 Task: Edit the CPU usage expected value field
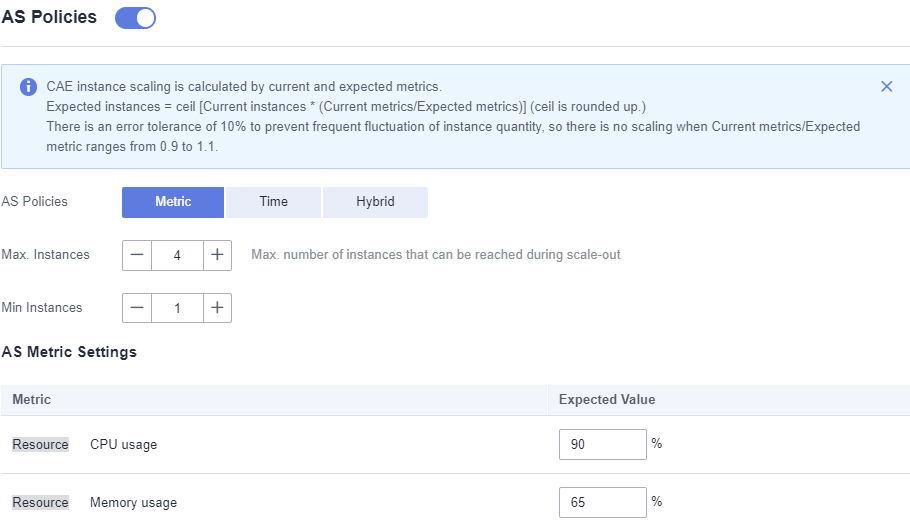[602, 445]
